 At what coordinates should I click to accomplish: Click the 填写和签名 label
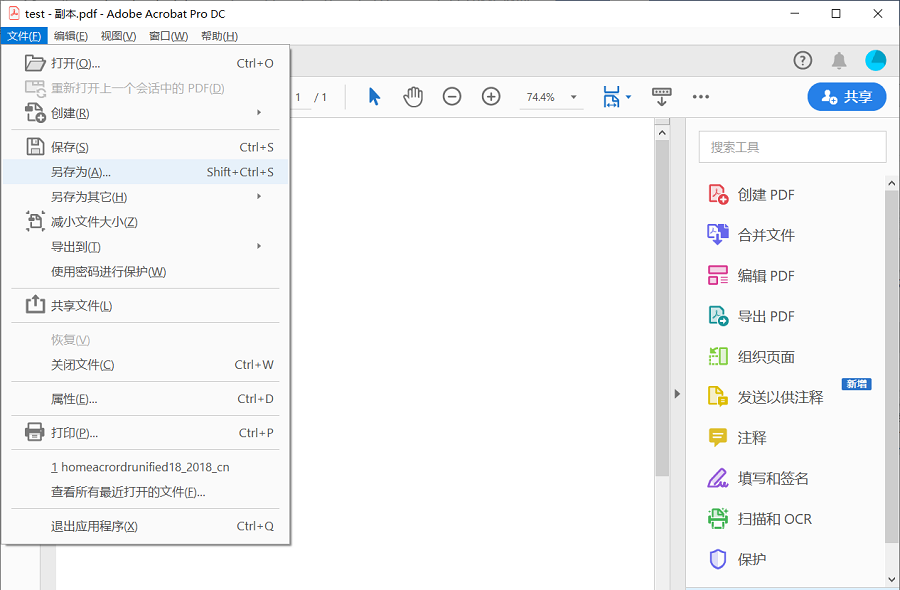tap(773, 478)
